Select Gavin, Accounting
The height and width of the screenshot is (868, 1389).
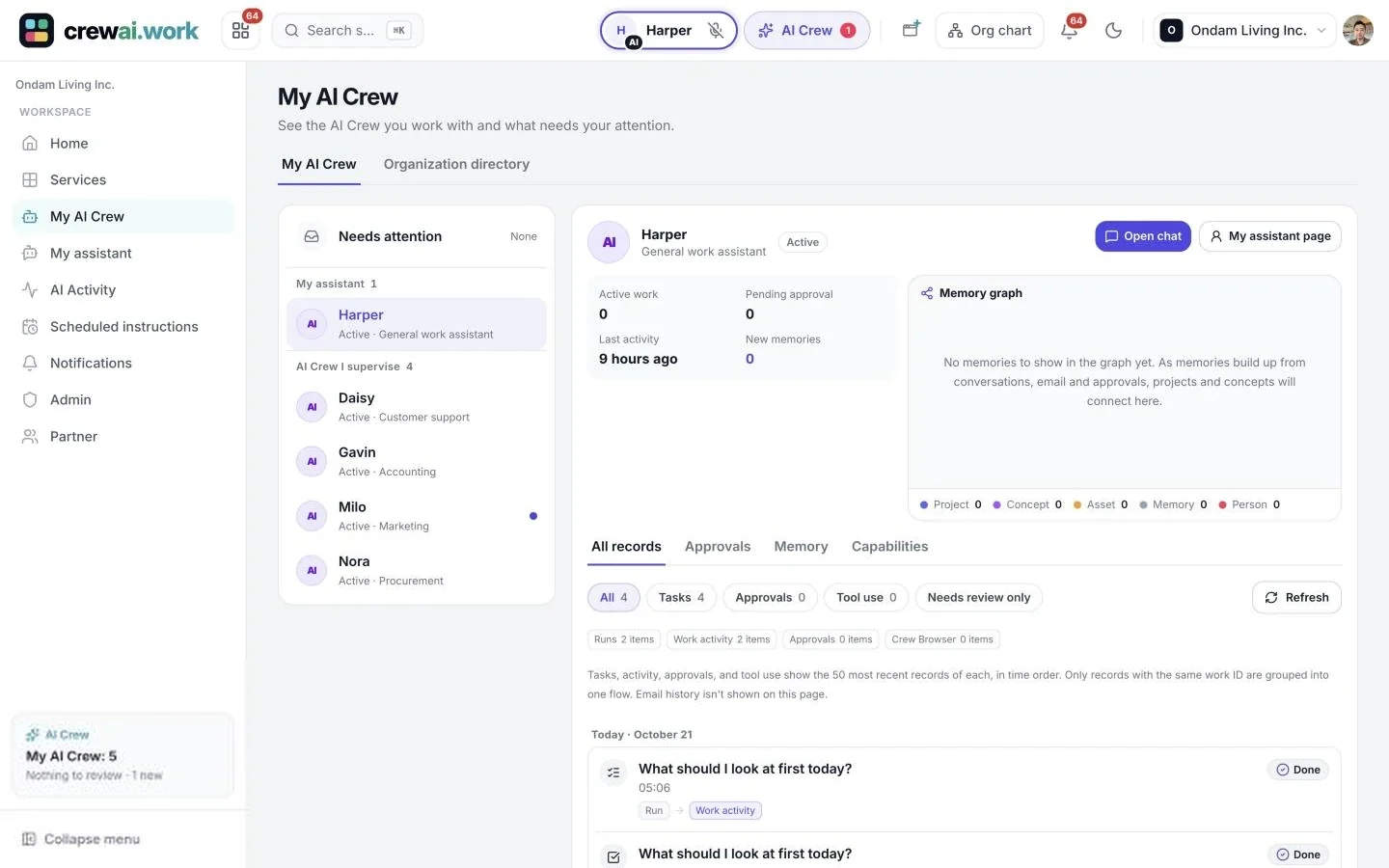coord(417,461)
